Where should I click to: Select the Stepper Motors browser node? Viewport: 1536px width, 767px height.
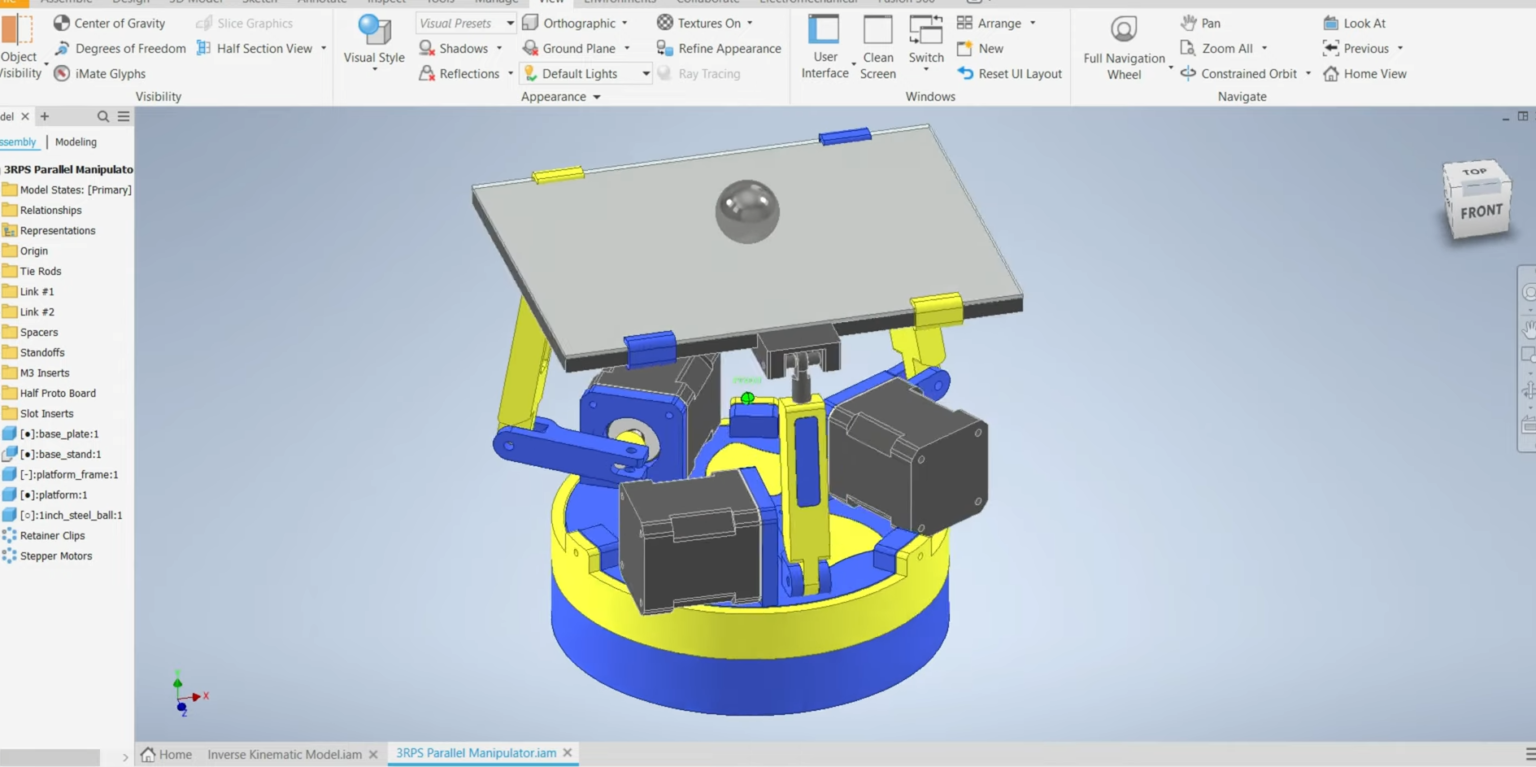point(56,556)
